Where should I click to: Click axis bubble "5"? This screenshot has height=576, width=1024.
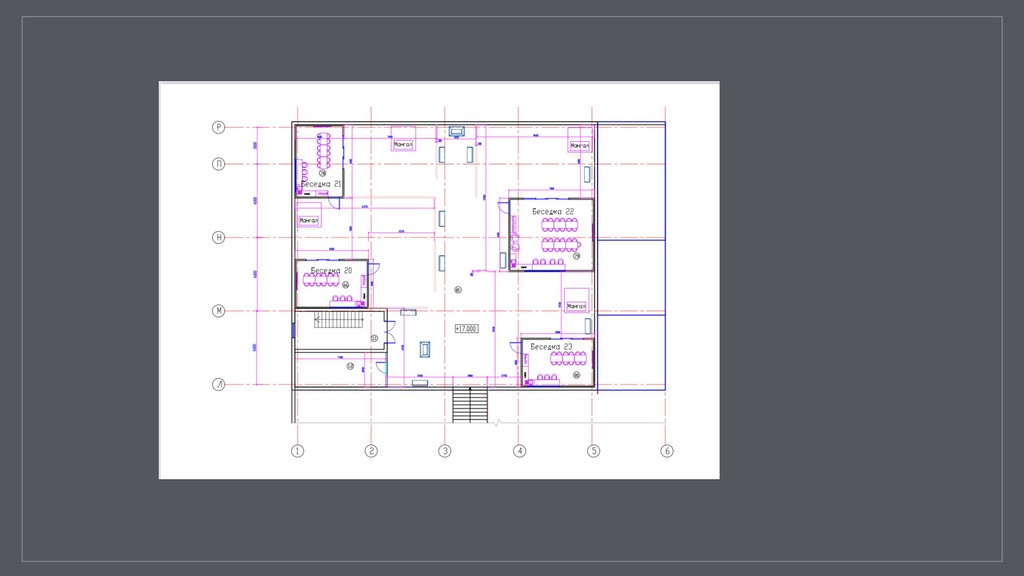point(593,451)
